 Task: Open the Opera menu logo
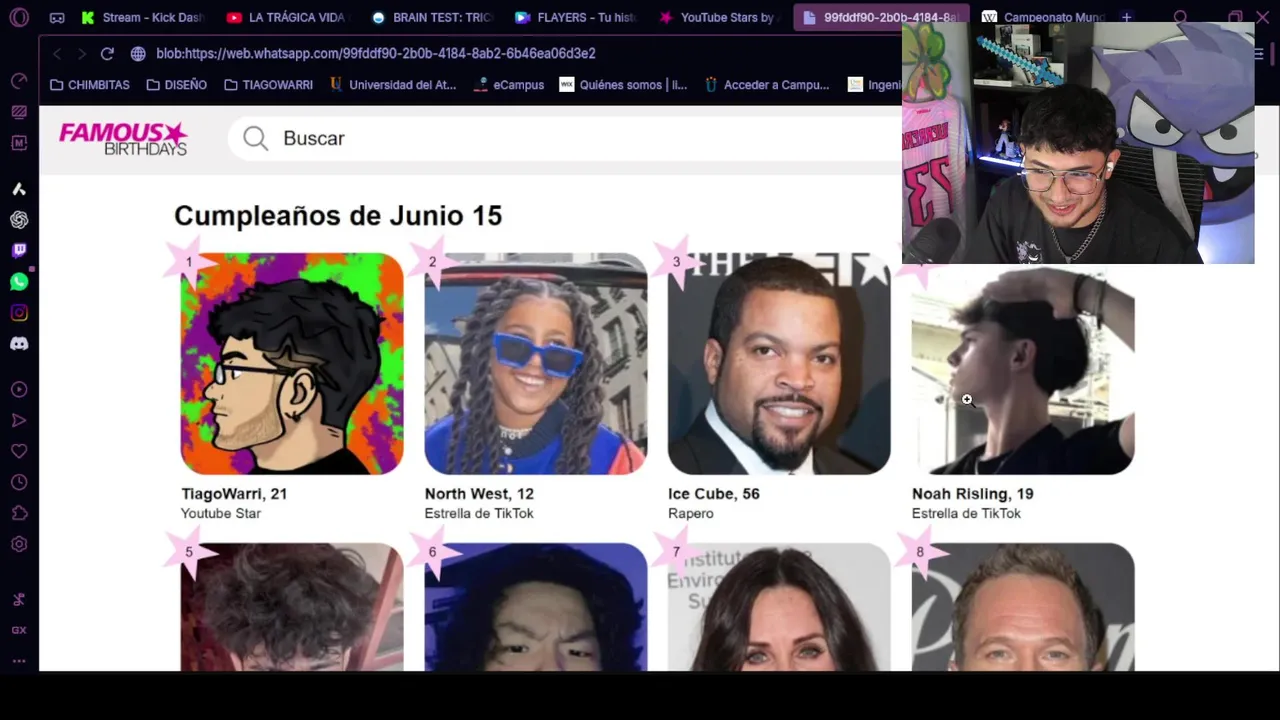click(19, 17)
